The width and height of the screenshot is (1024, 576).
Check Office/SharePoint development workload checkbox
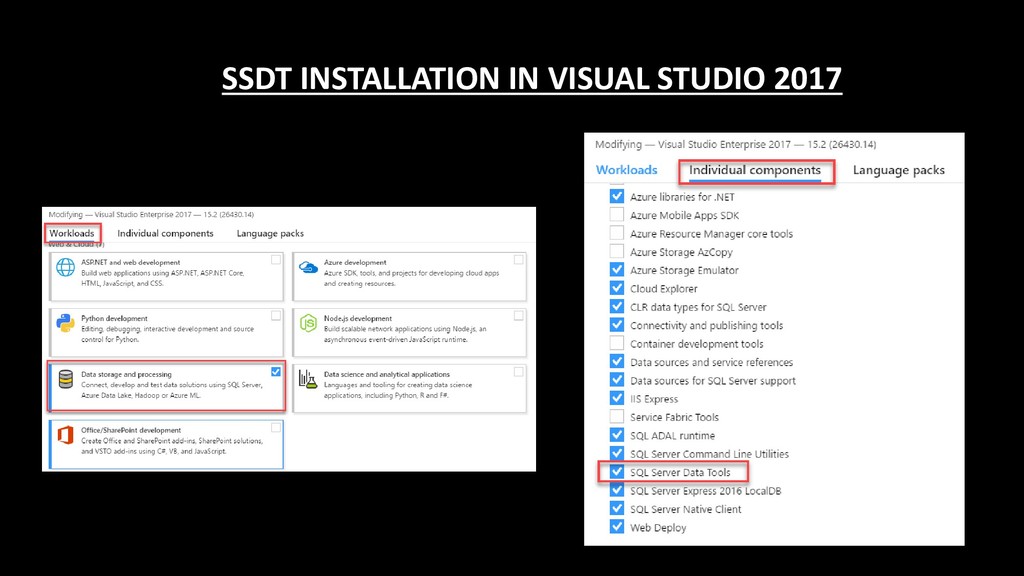click(276, 428)
